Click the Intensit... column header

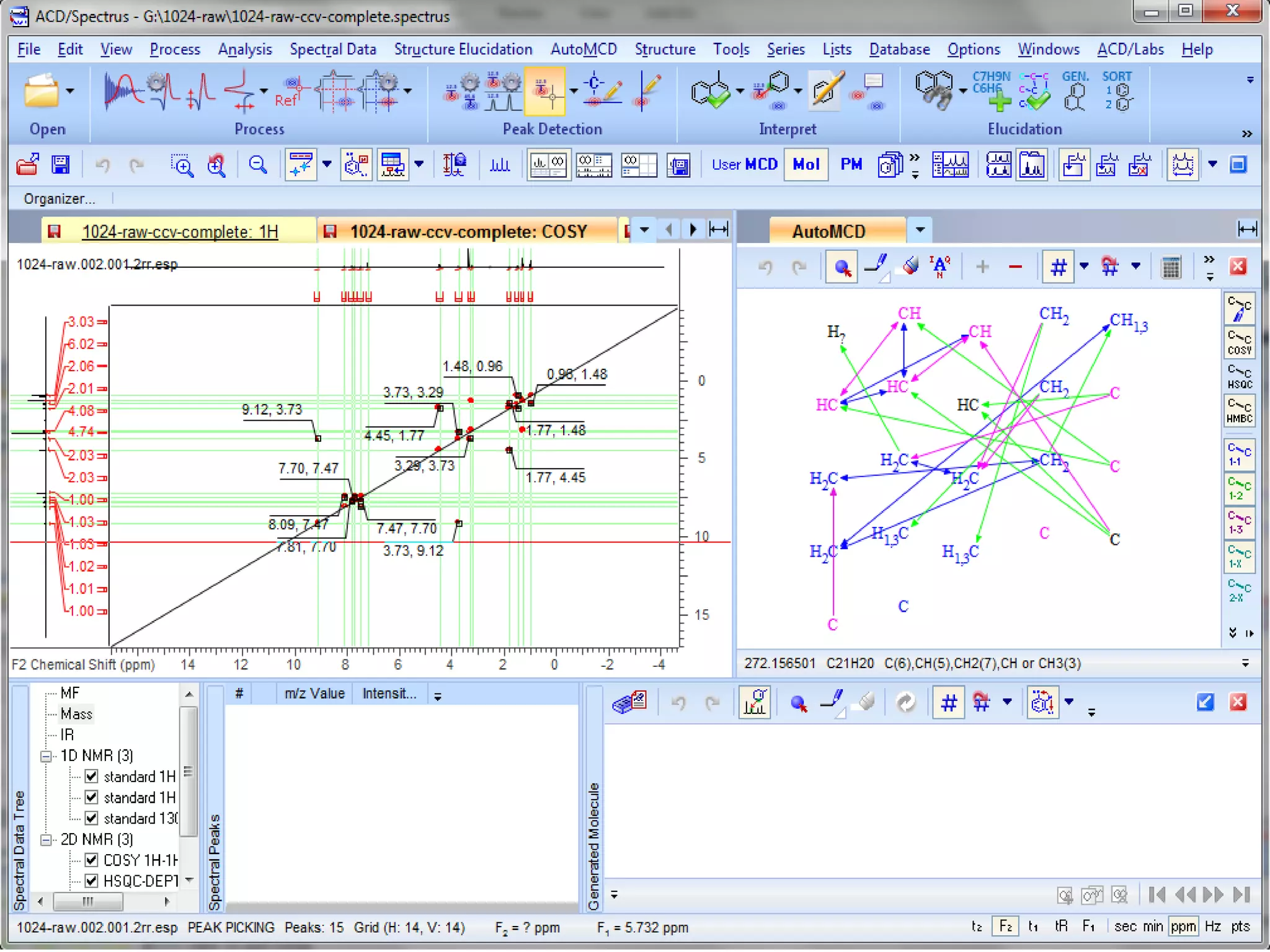[x=389, y=694]
